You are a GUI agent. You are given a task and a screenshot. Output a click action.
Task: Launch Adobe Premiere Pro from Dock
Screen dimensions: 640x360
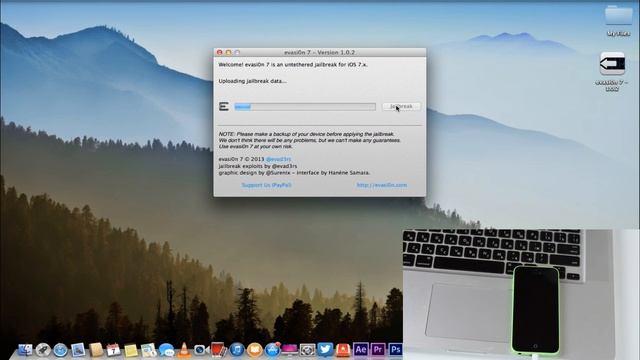(378, 350)
